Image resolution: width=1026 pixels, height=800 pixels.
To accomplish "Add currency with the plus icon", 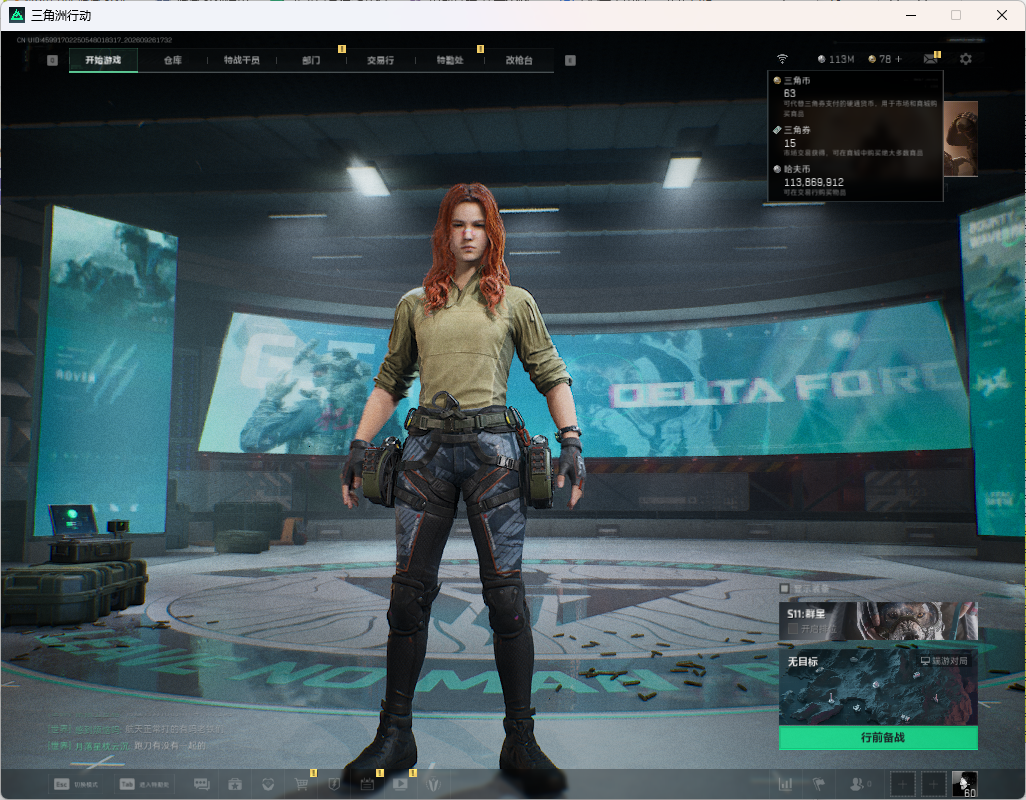I will [x=898, y=59].
